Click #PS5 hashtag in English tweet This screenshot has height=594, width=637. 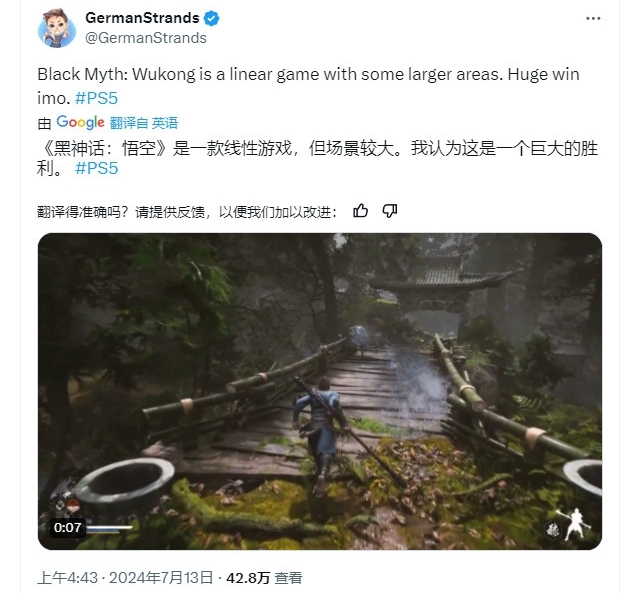tap(96, 98)
